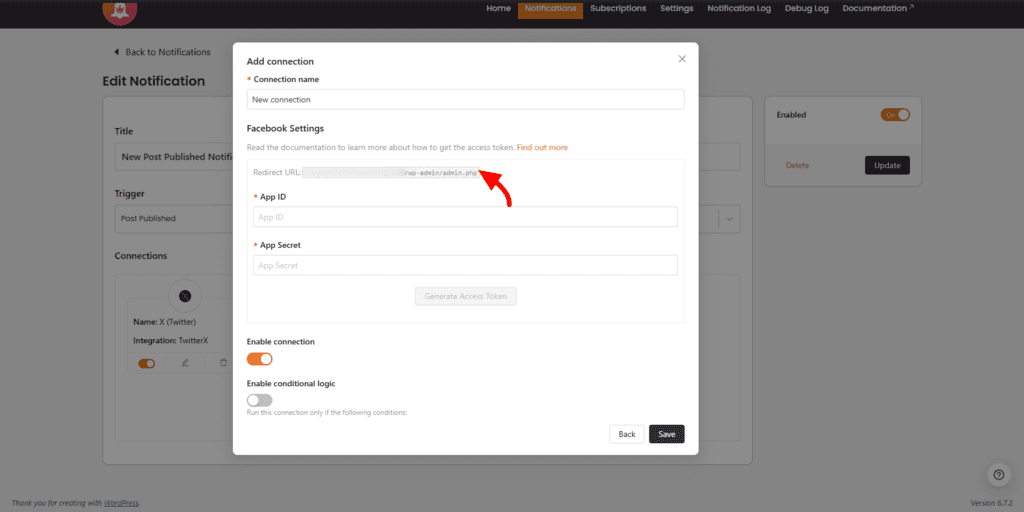
Task: Toggle the Enable connection switch
Action: pyautogui.click(x=259, y=359)
